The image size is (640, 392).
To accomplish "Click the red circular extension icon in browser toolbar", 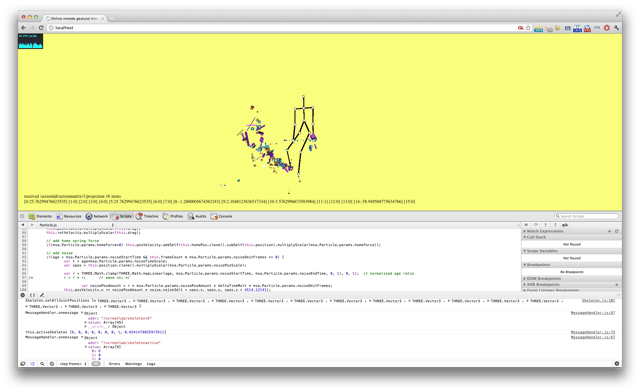I will [607, 28].
